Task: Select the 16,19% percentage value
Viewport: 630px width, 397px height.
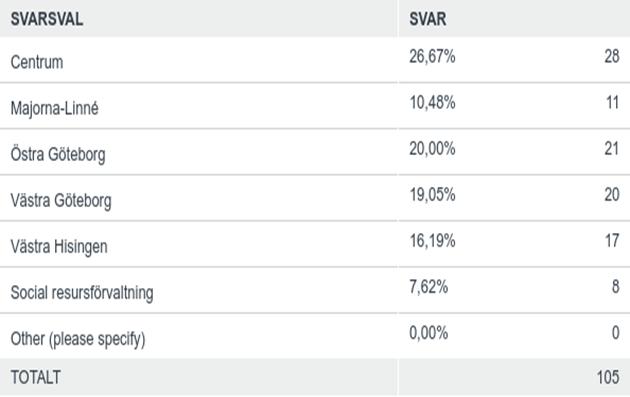Action: (x=432, y=241)
